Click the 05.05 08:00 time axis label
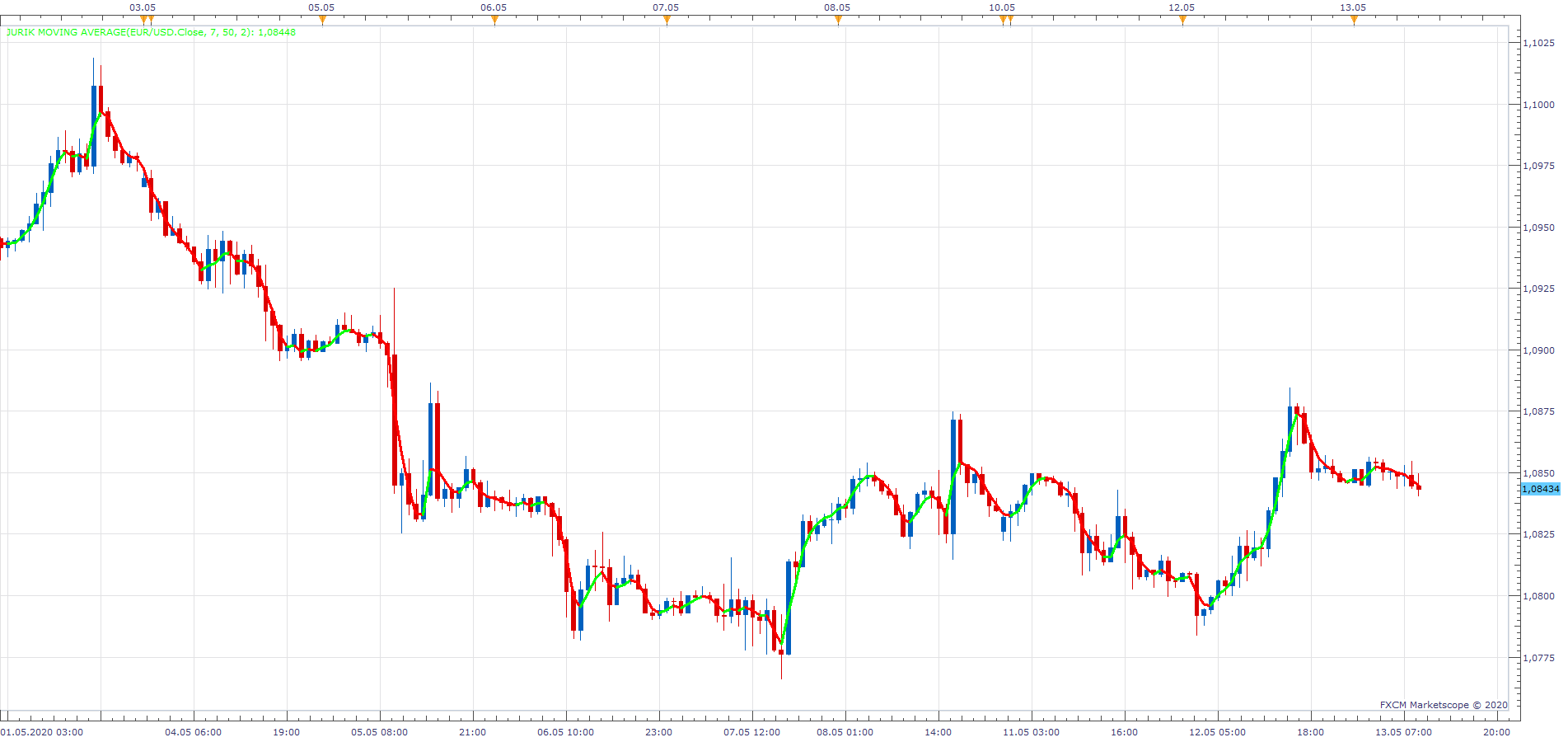1568x742 pixels. [379, 732]
